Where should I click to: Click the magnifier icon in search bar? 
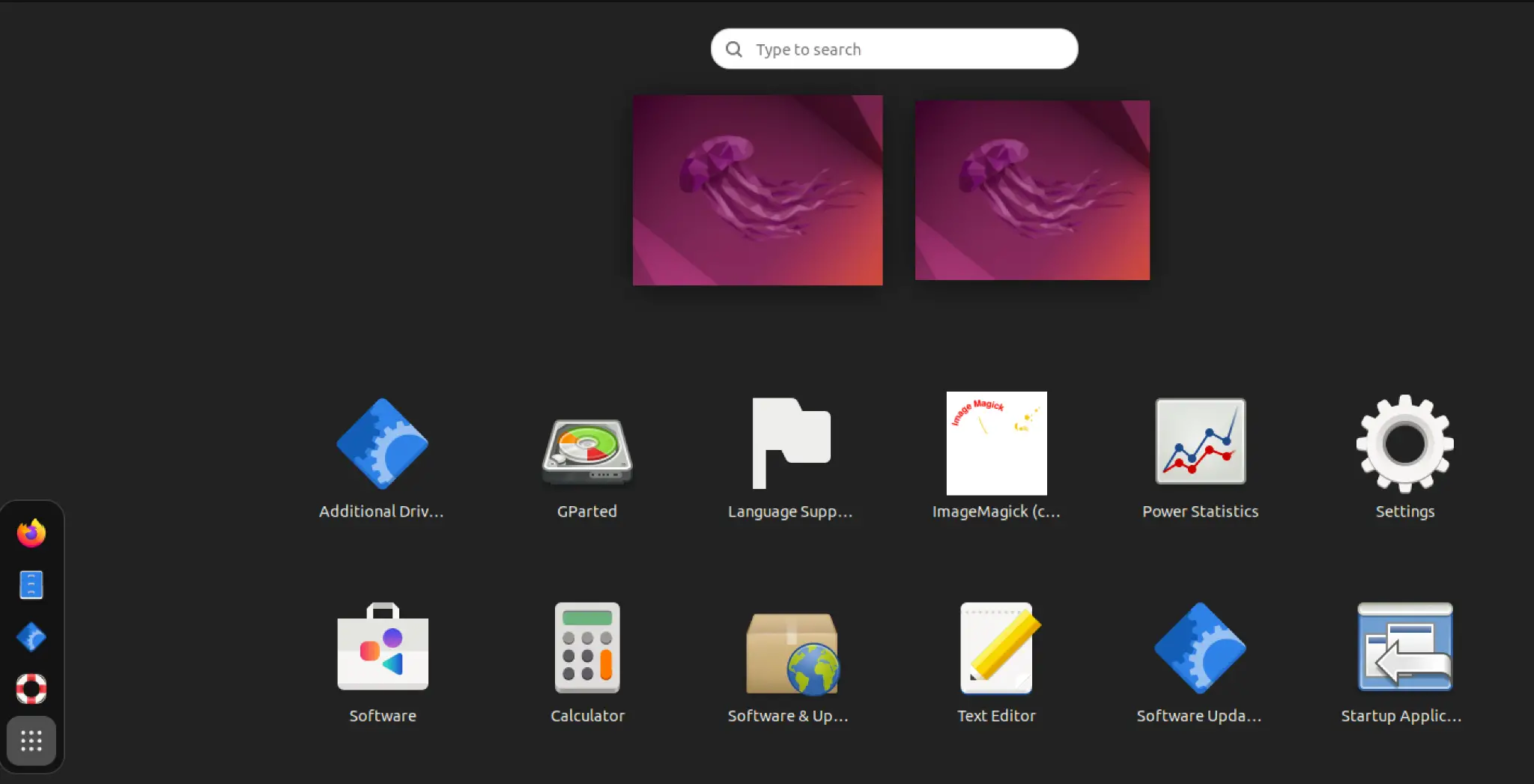click(734, 49)
